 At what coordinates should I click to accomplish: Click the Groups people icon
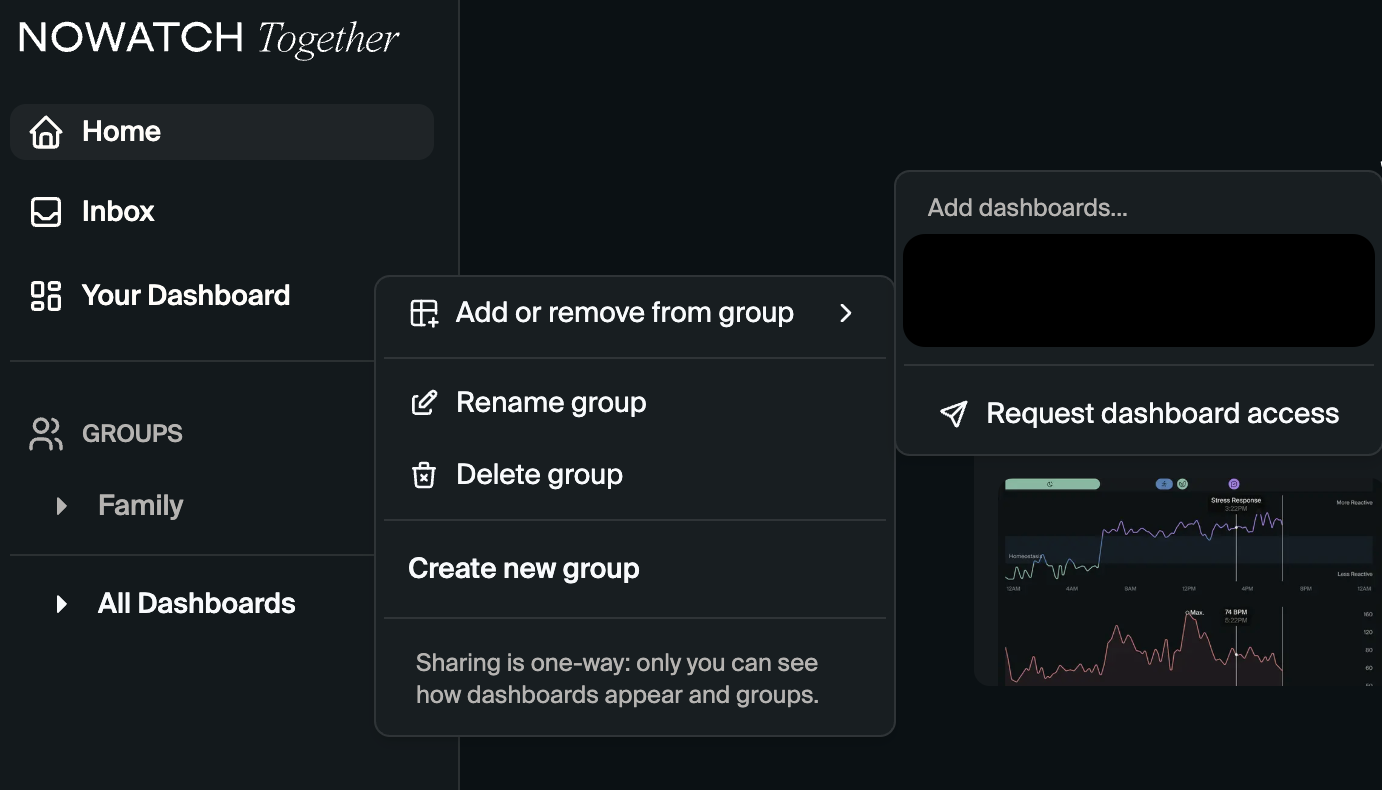pyautogui.click(x=46, y=434)
